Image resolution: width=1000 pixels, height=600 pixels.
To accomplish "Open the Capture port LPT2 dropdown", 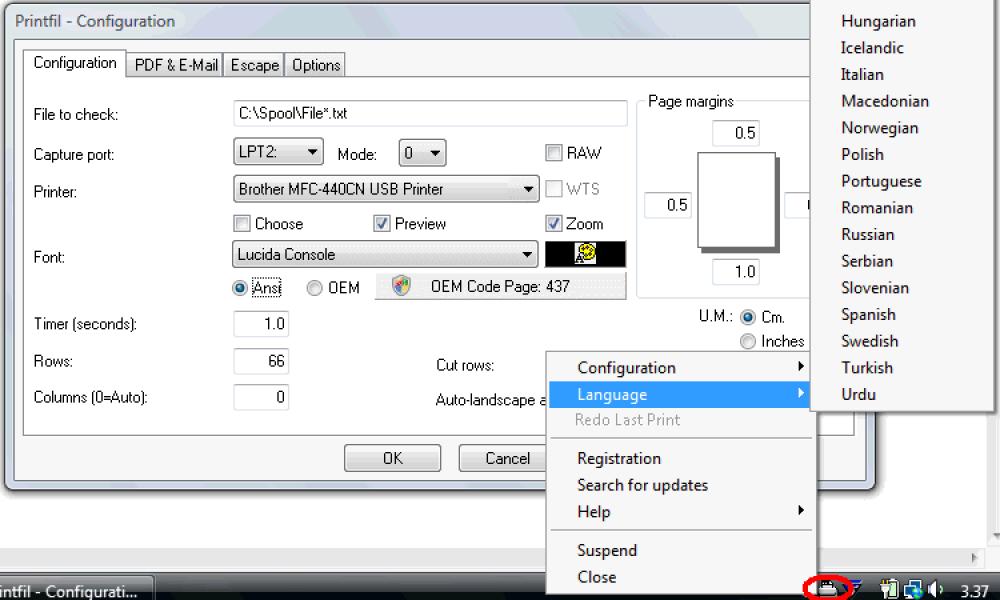I will (278, 153).
